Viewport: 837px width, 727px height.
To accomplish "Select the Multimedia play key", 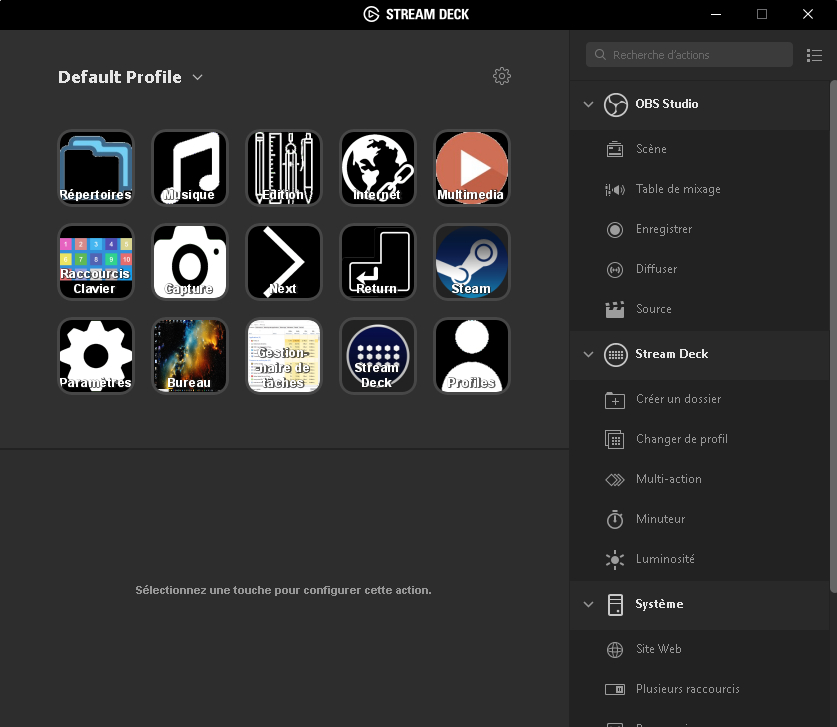I will [x=472, y=168].
